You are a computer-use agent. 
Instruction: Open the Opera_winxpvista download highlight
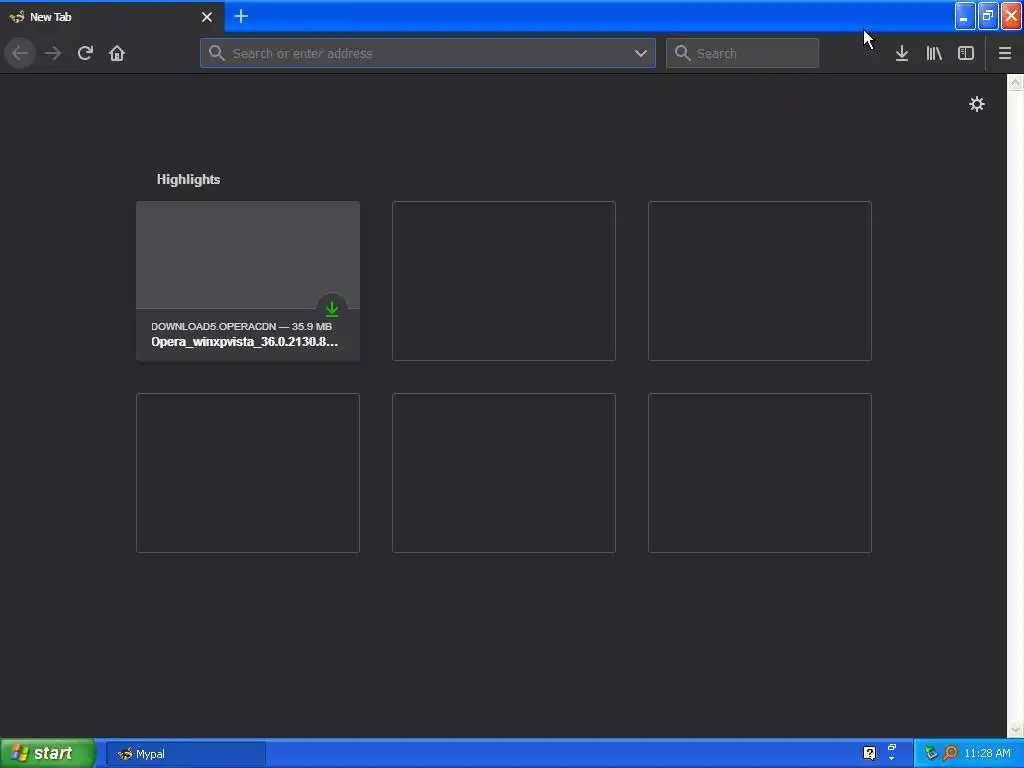click(x=248, y=281)
